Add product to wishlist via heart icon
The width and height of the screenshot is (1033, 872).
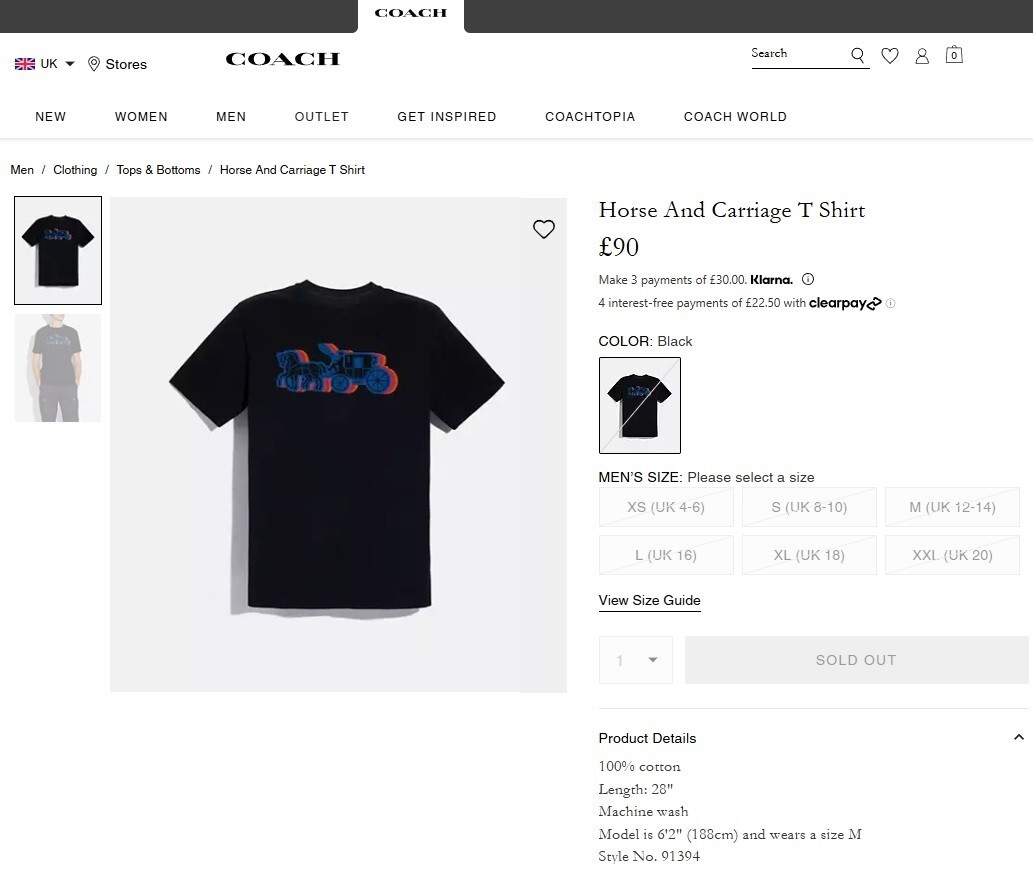tap(544, 229)
